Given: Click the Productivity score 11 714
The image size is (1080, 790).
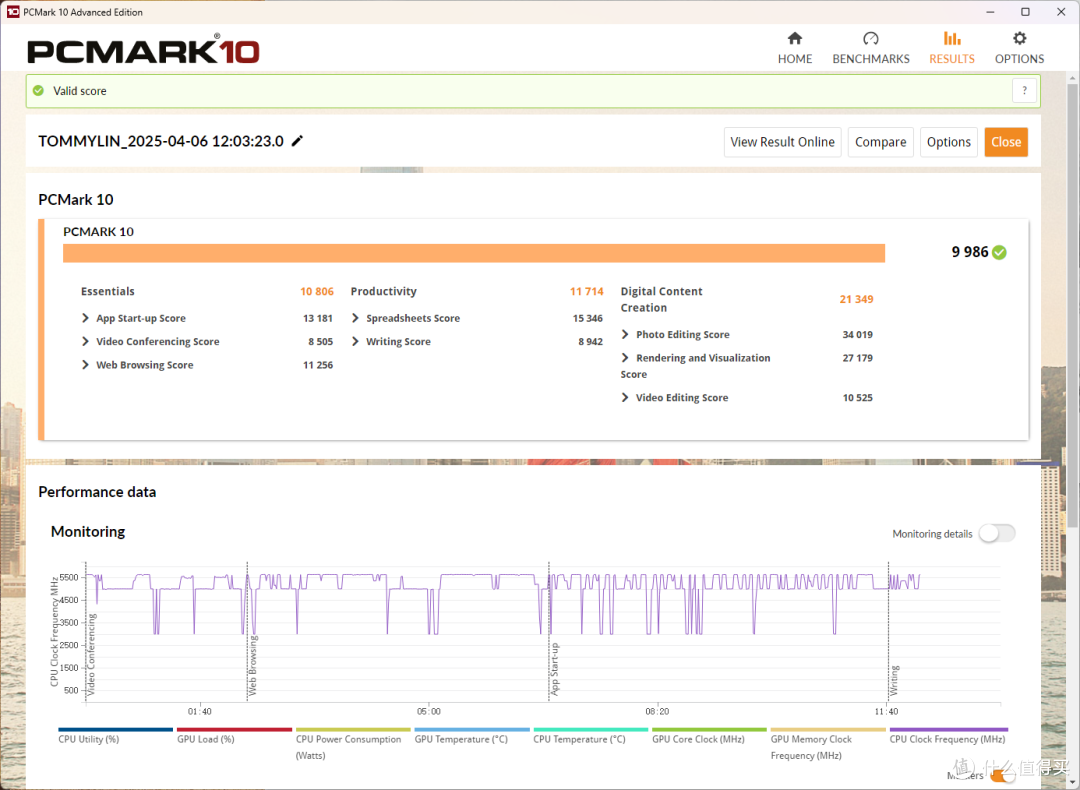Looking at the screenshot, I should click(586, 291).
